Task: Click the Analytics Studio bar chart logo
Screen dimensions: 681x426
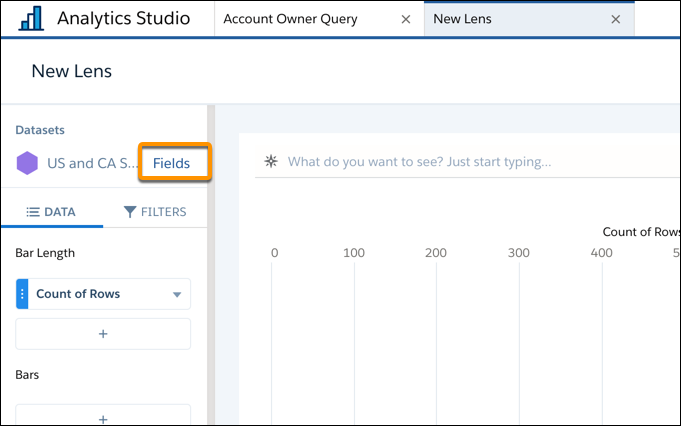Action: pos(31,18)
